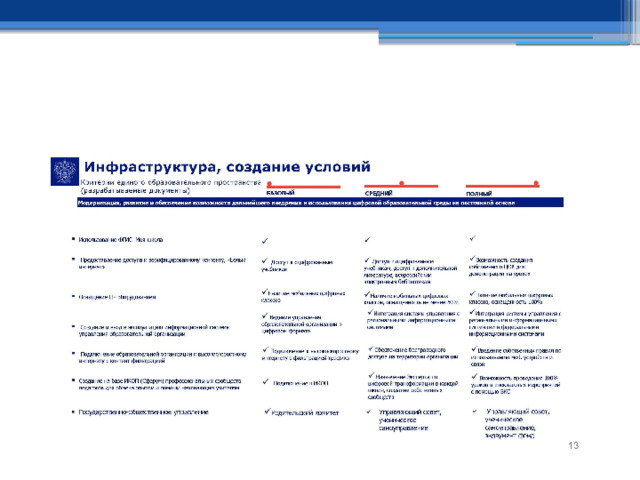Click cell "Обеспечение беспроводного доступа на территории организации"
The height and width of the screenshot is (480, 640).
pyautogui.click(x=413, y=353)
